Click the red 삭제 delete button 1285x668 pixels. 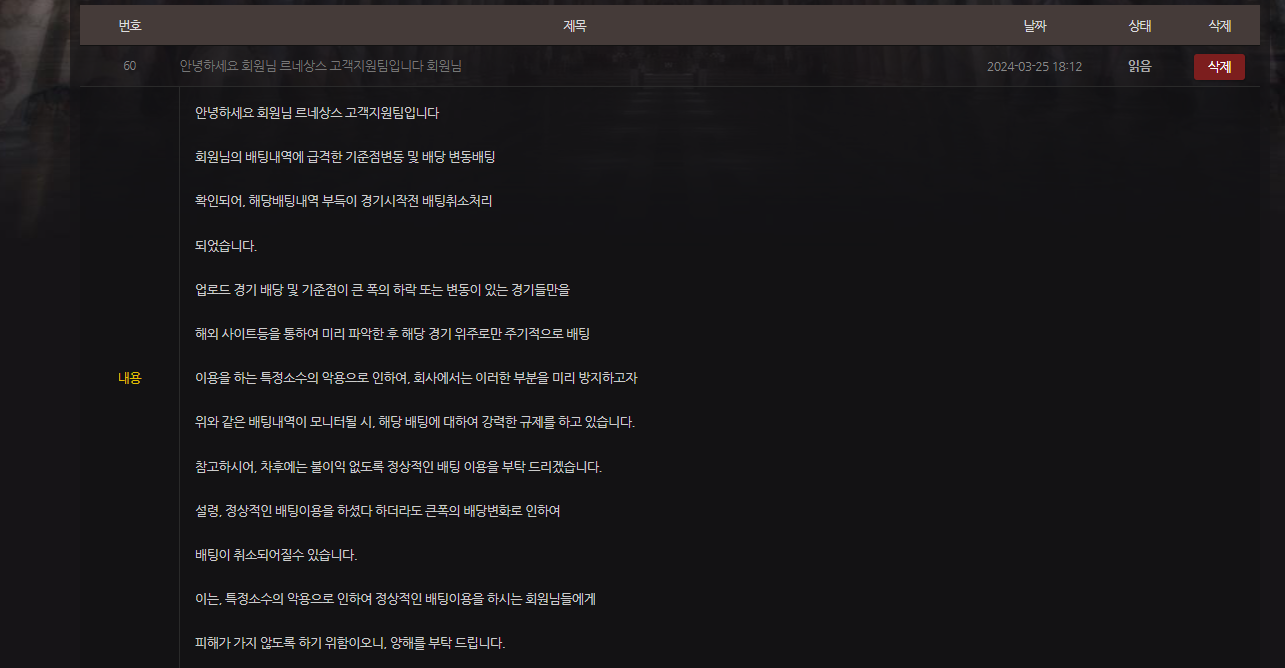(x=1219, y=65)
